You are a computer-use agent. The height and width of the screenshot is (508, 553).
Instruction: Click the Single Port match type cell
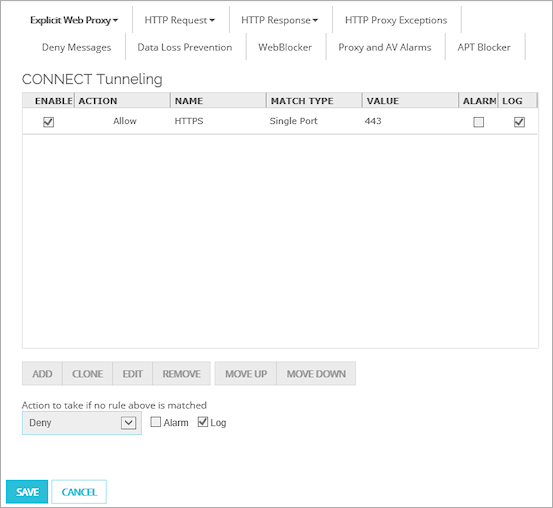(293, 121)
